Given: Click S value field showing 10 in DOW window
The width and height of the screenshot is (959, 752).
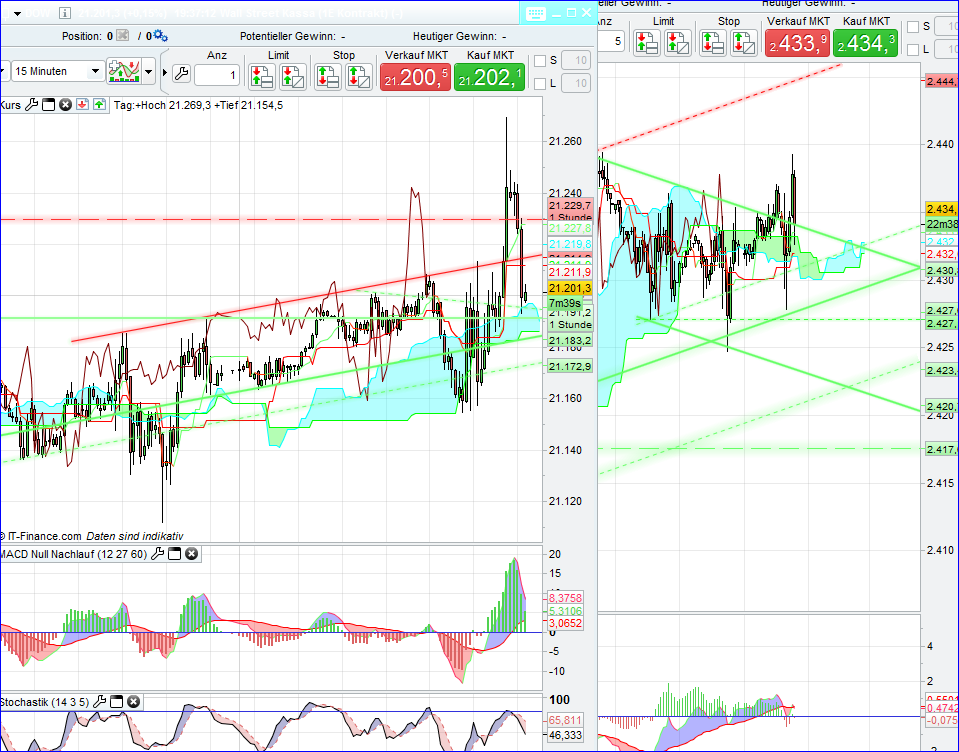Looking at the screenshot, I should point(576,60).
